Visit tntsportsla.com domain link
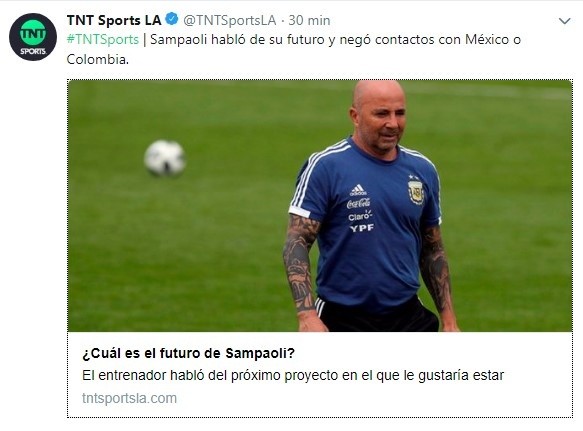This screenshot has height=431, width=583. [x=129, y=398]
